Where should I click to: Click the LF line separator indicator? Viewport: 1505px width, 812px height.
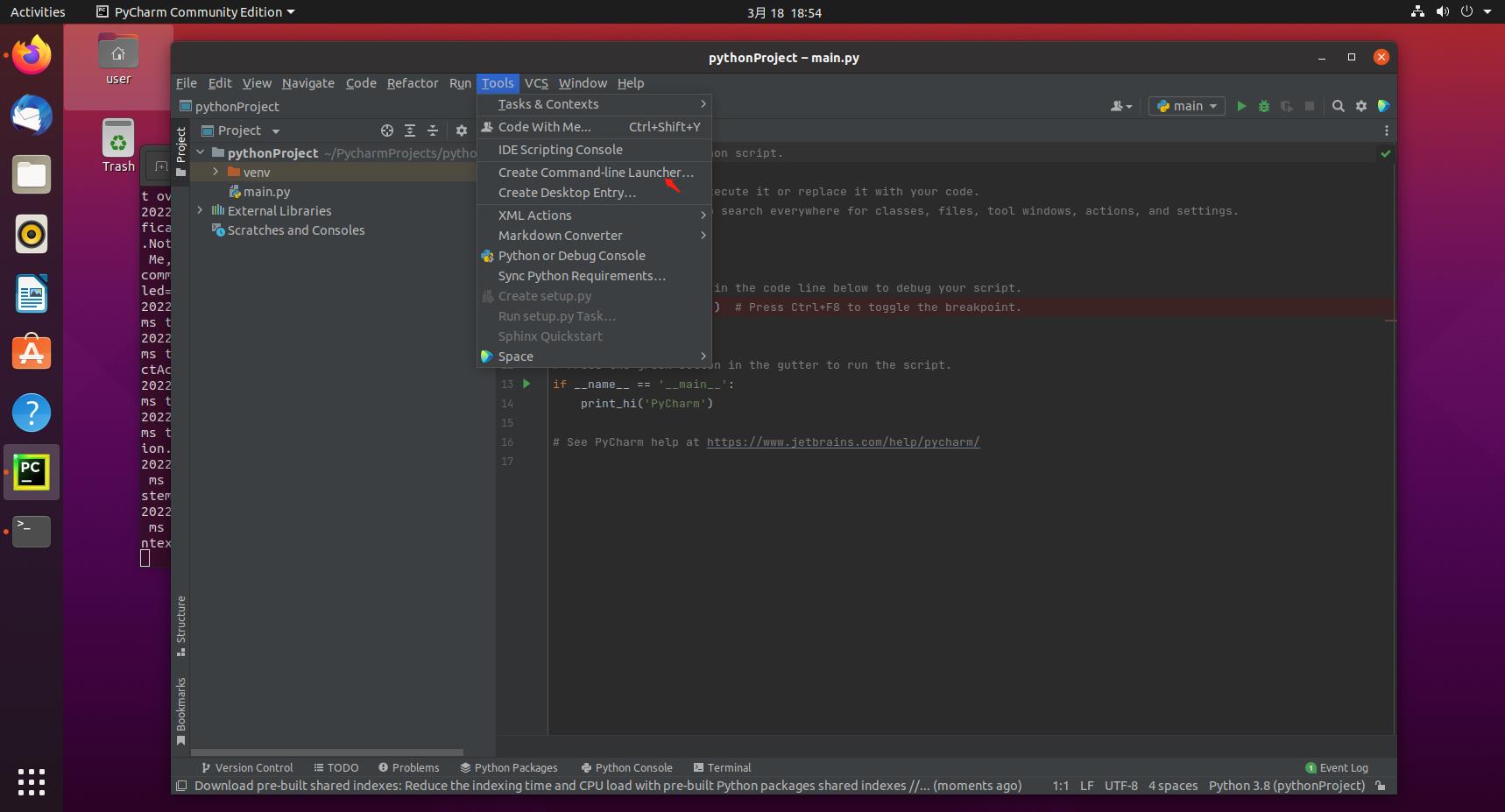(1086, 786)
